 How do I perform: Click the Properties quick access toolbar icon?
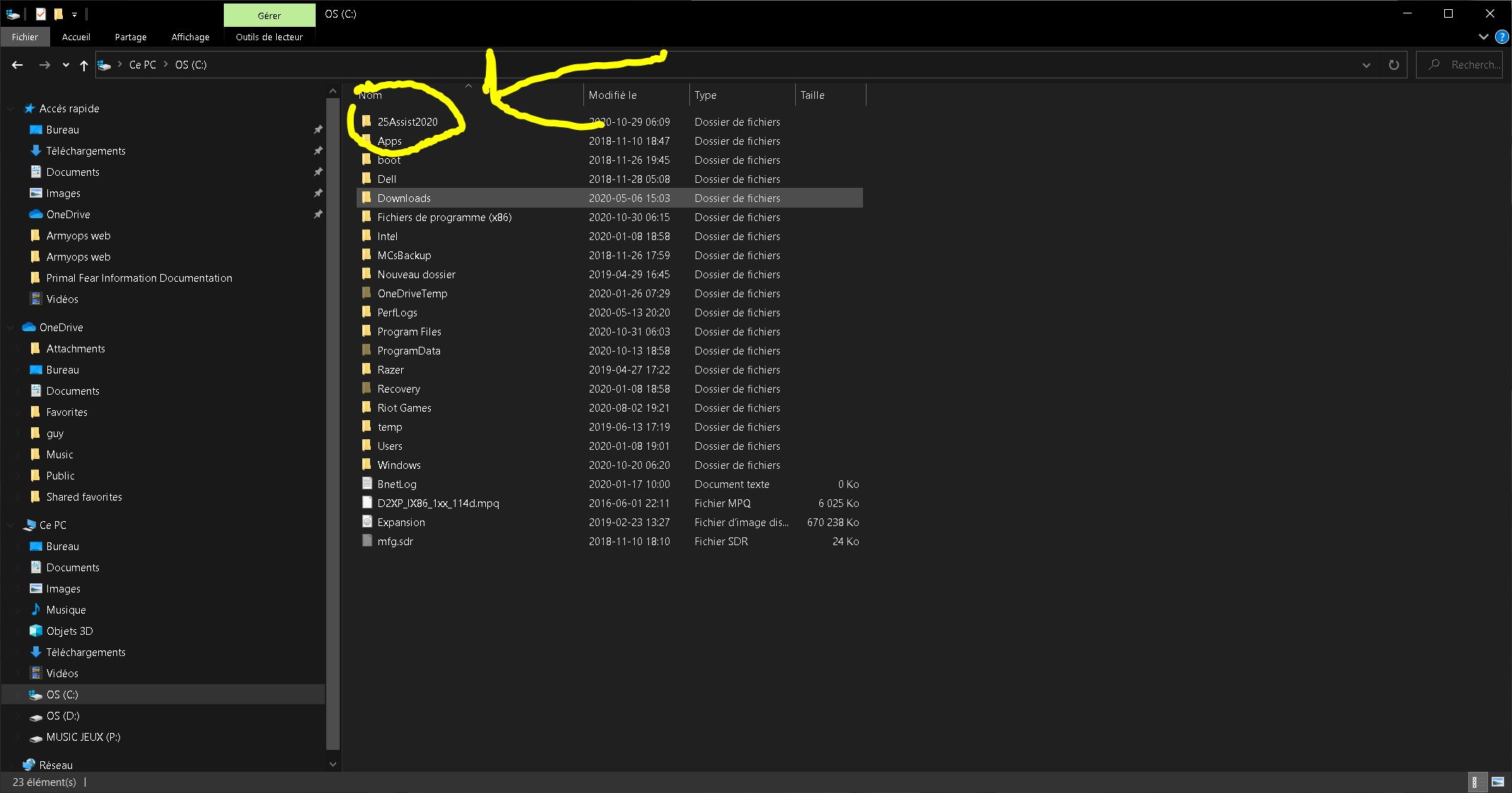(x=41, y=14)
